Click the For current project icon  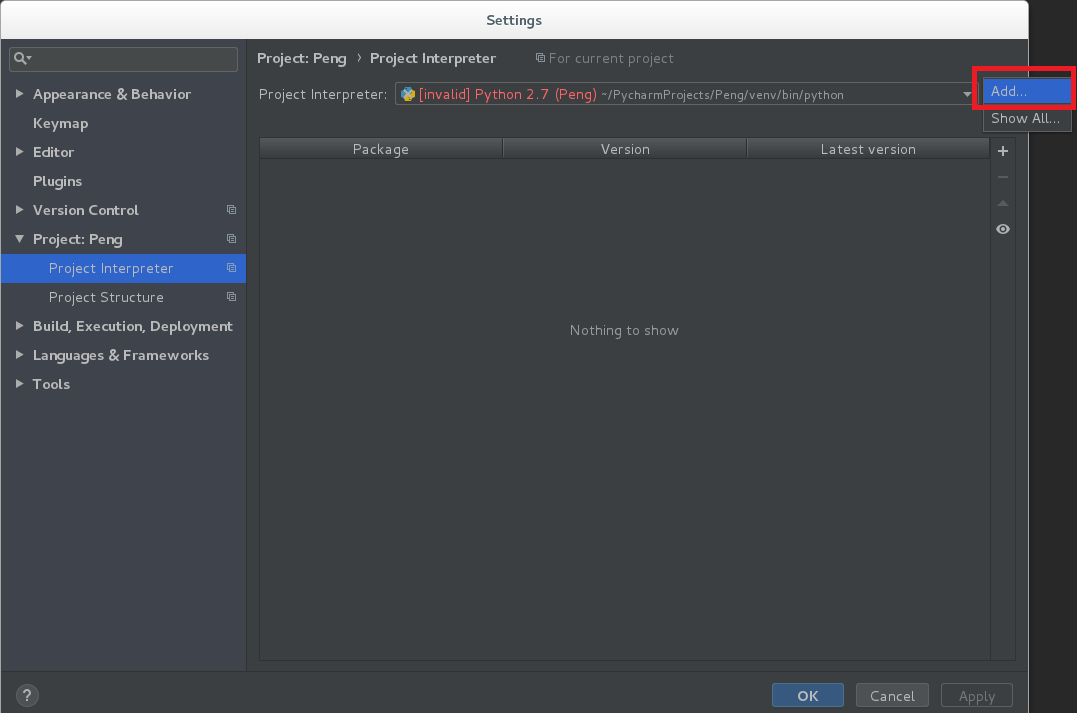pyautogui.click(x=541, y=58)
